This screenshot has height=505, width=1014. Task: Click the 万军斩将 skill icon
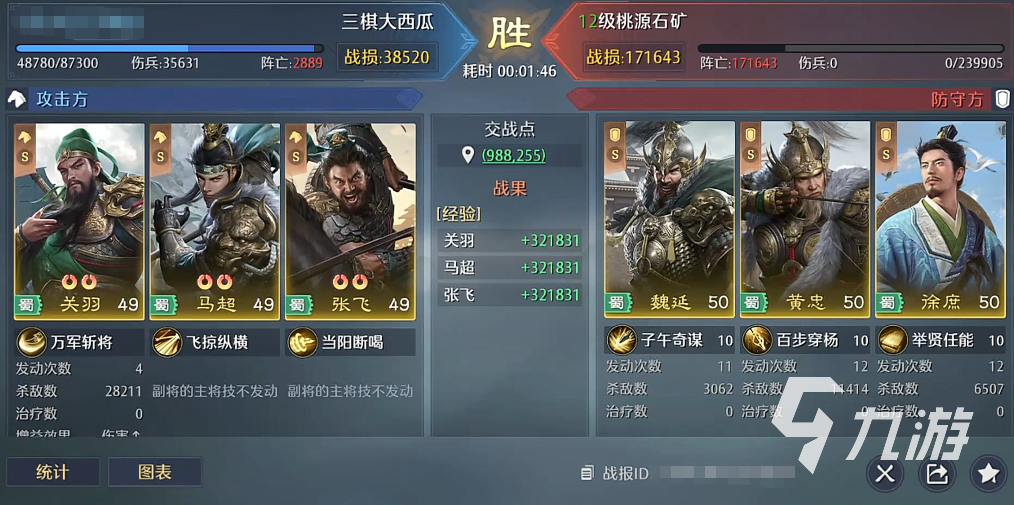31,342
